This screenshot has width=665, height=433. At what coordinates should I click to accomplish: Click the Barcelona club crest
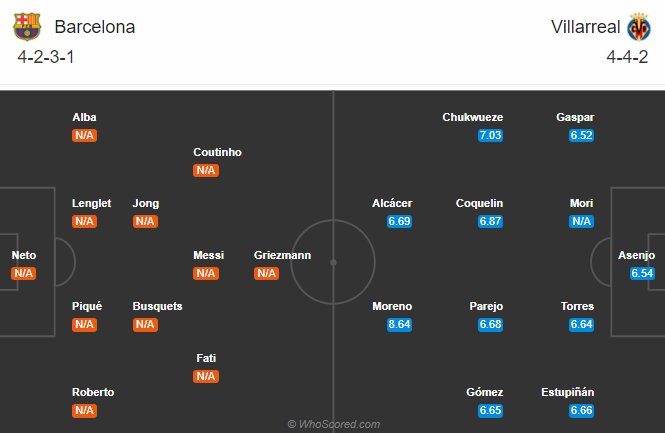[28, 27]
